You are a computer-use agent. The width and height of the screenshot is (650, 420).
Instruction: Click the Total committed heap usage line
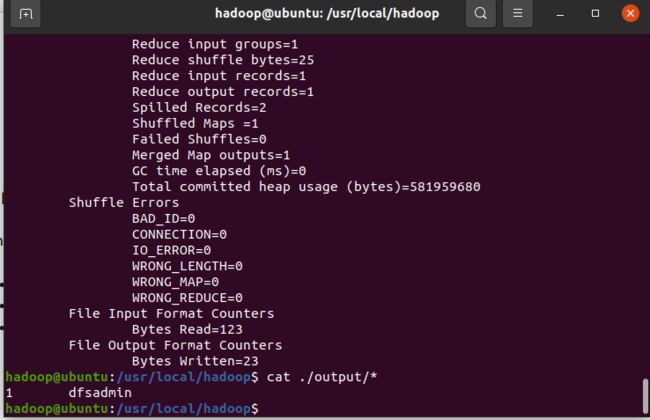click(306, 187)
